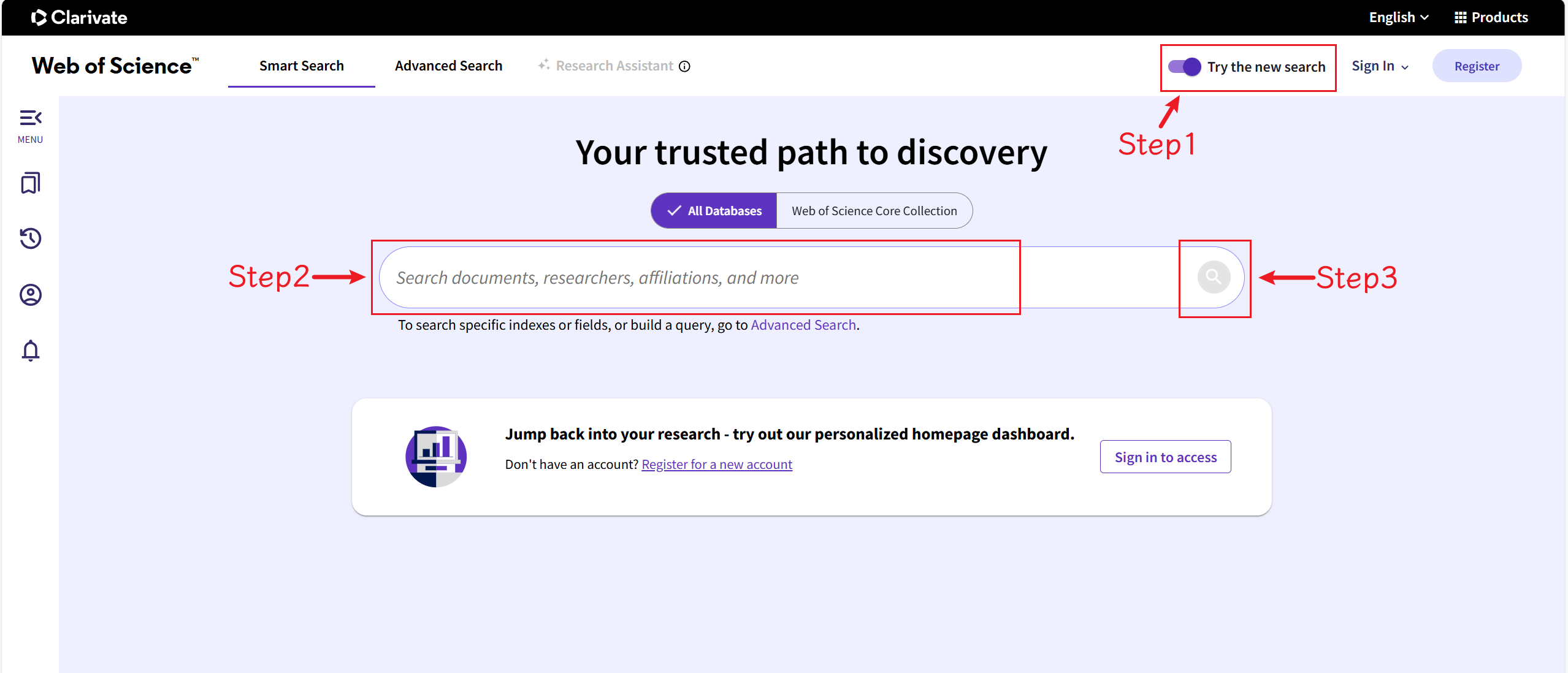Open the Research Assistant tab
Screen dimensions: 1568x673
click(614, 66)
